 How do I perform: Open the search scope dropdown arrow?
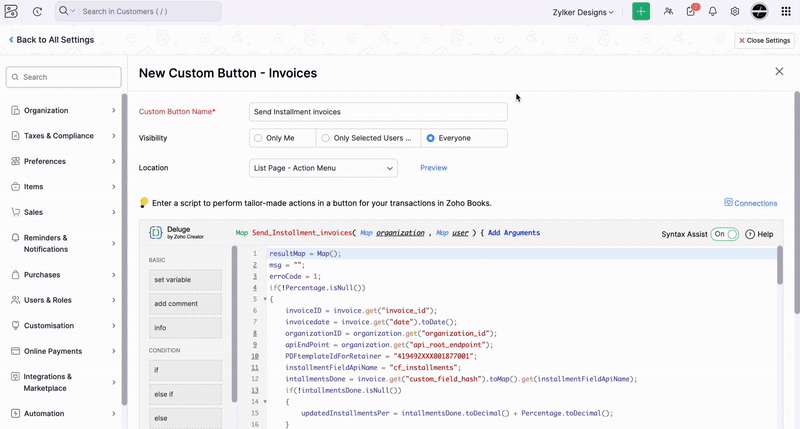pyautogui.click(x=73, y=11)
